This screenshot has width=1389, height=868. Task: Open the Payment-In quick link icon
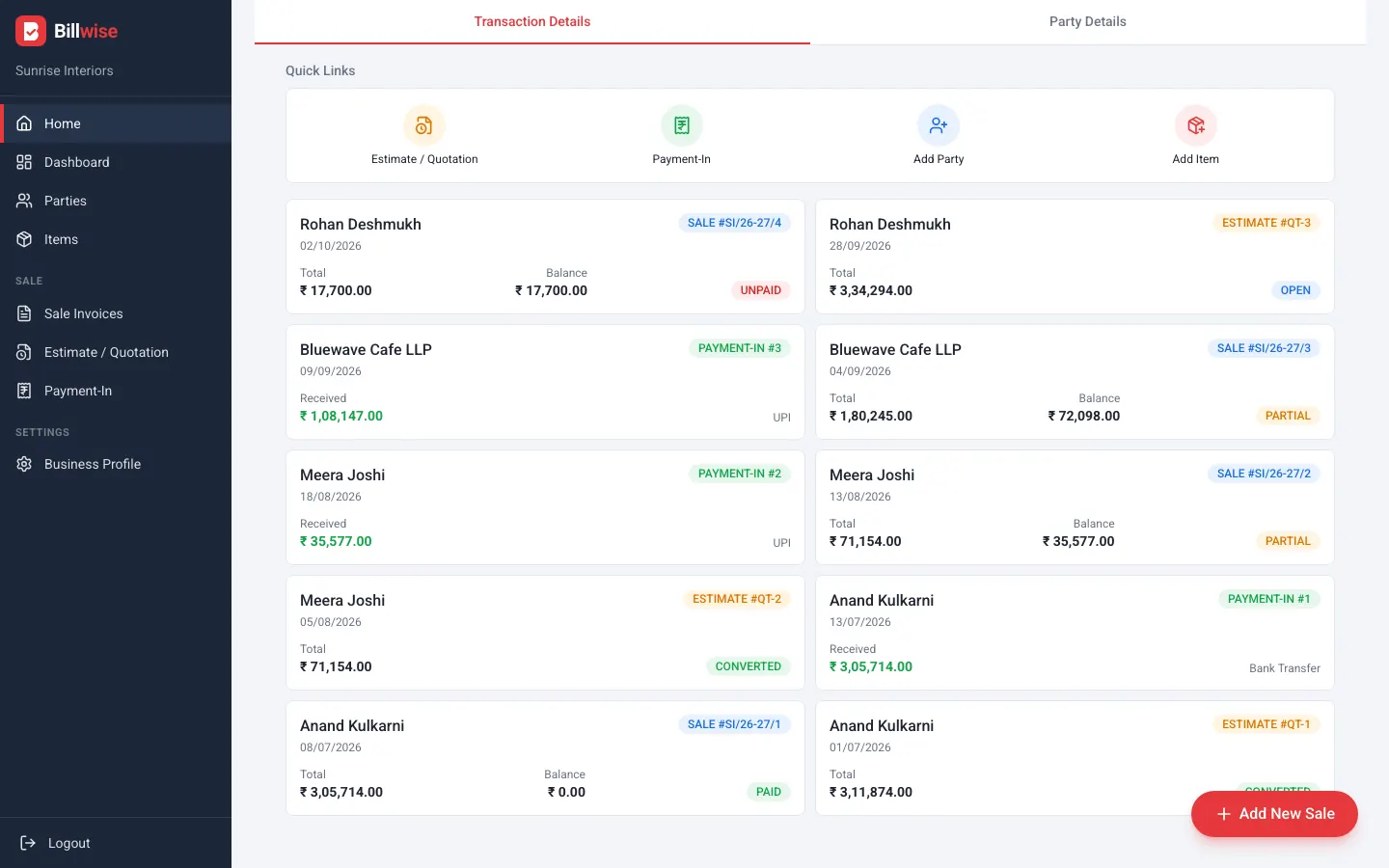[682, 125]
